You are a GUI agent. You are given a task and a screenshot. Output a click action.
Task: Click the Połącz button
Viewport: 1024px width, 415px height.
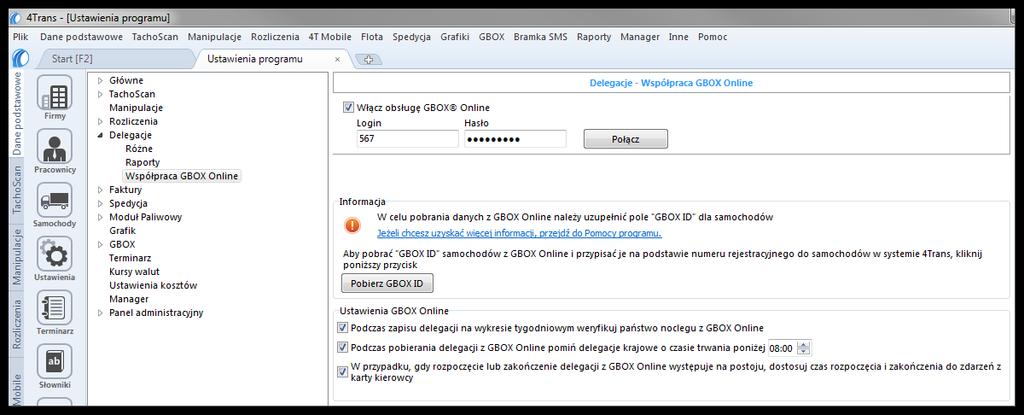(626, 139)
